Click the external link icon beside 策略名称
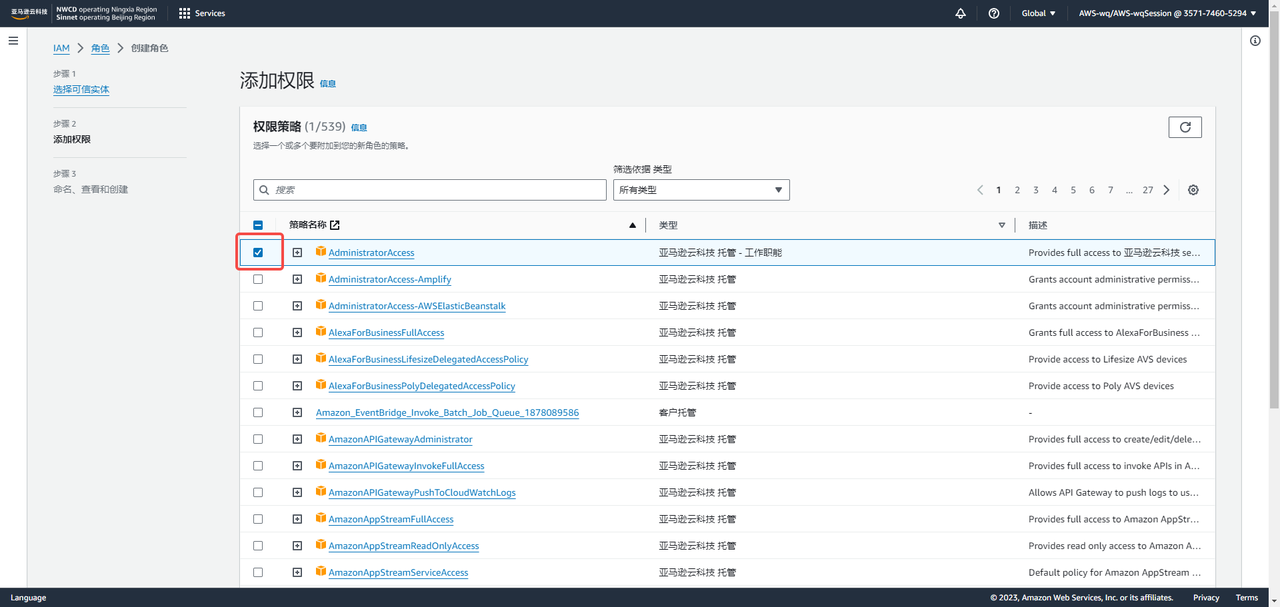The height and width of the screenshot is (607, 1280). pos(335,225)
